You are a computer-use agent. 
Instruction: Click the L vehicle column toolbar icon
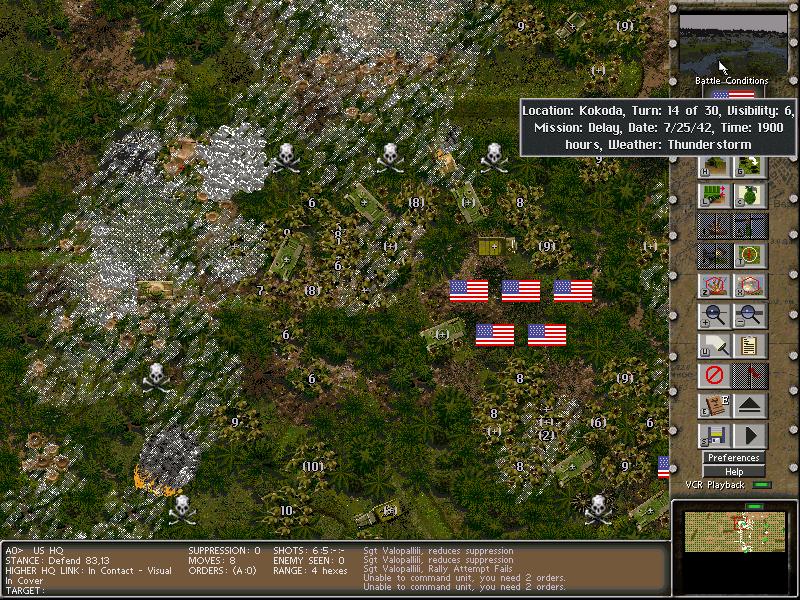[x=713, y=194]
